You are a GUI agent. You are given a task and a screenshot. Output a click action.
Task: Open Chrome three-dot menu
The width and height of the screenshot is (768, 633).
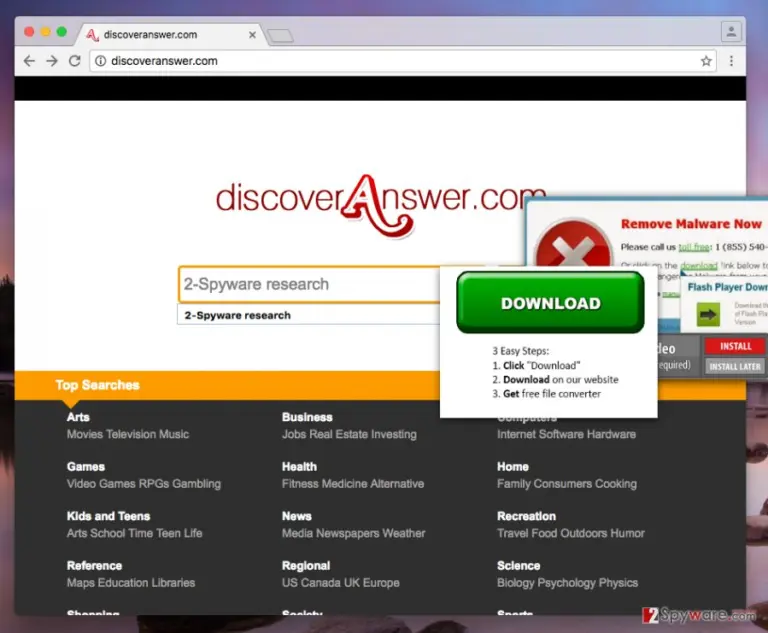pyautogui.click(x=731, y=61)
